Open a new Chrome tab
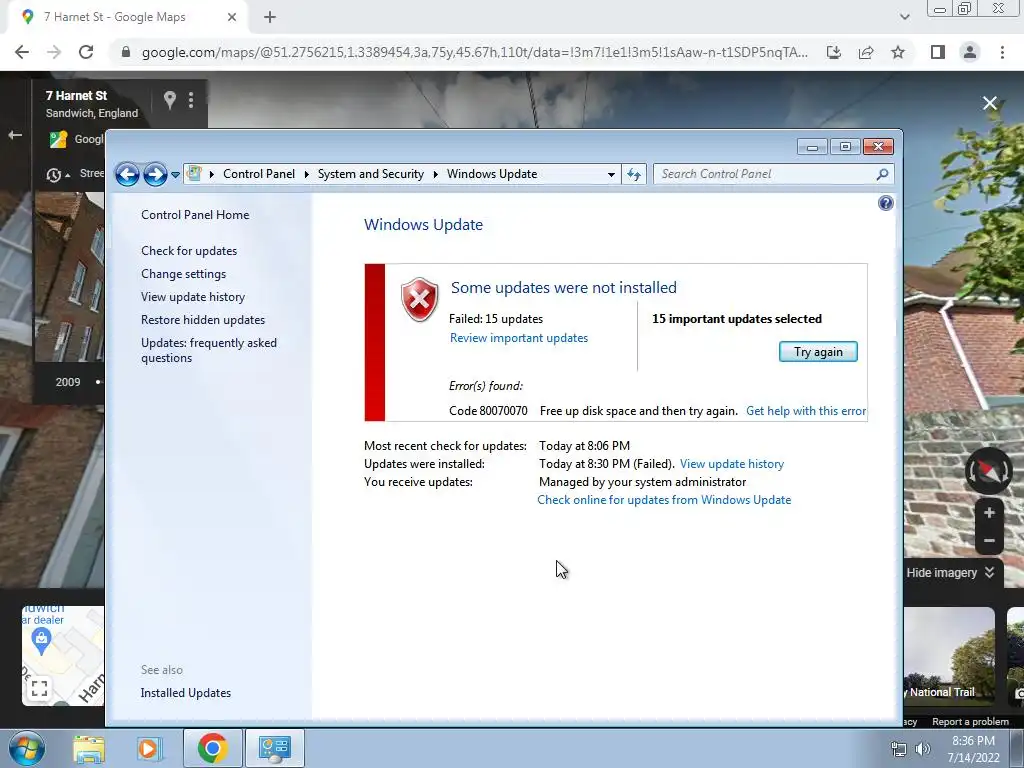1024x768 pixels. [x=270, y=17]
